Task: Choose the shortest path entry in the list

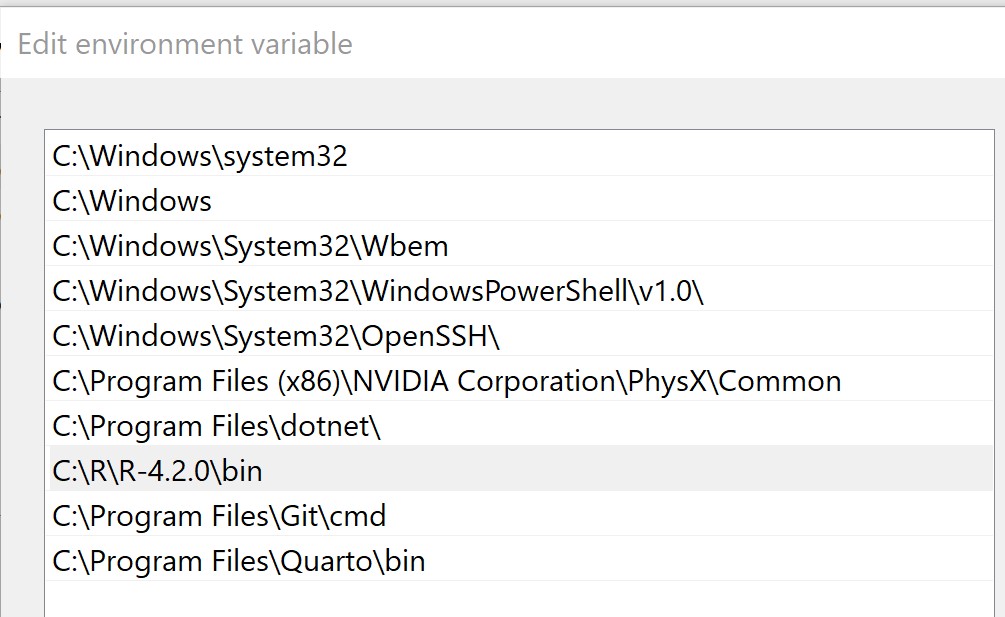Action: pos(132,201)
